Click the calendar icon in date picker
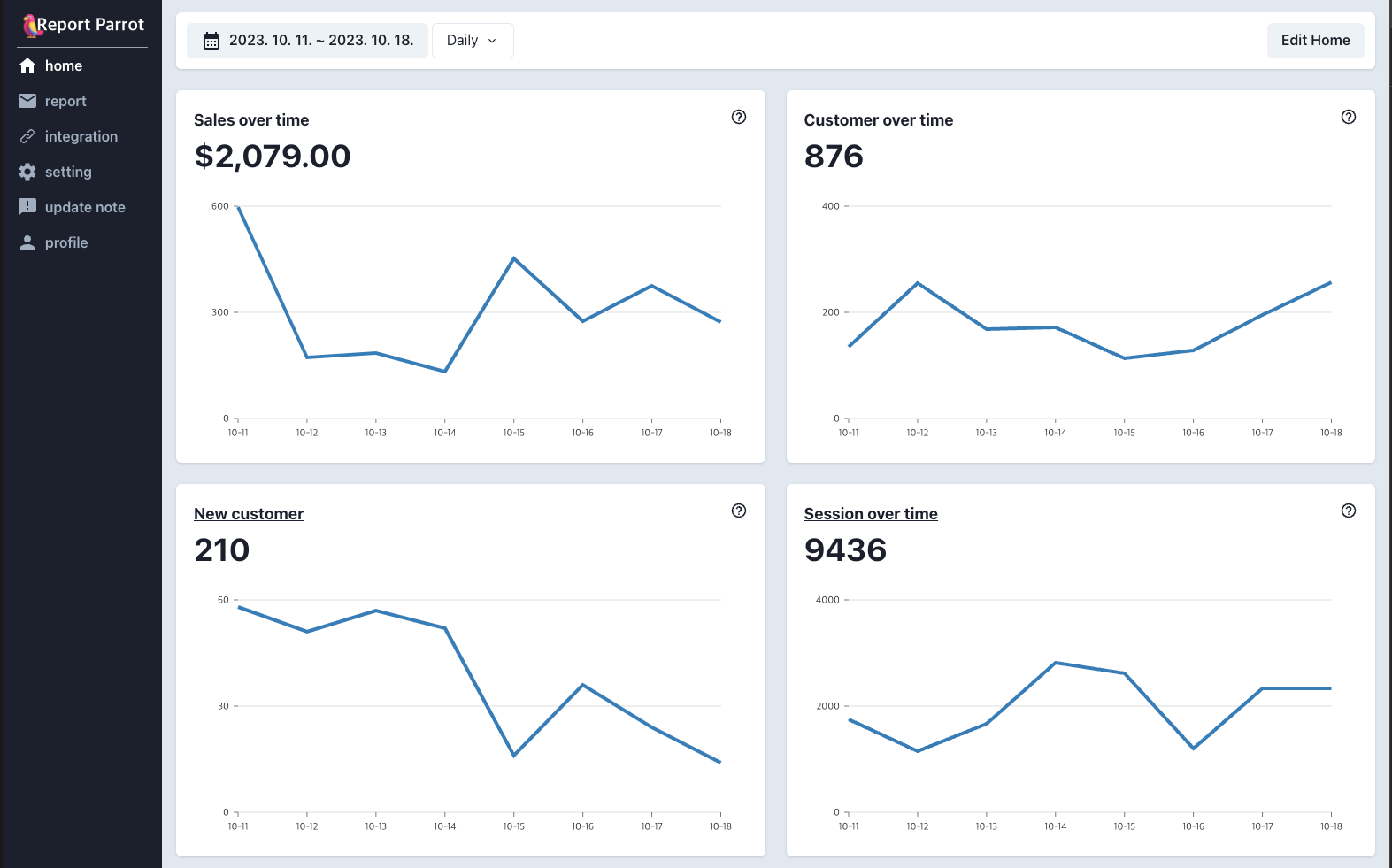The width and height of the screenshot is (1392, 868). [211, 41]
